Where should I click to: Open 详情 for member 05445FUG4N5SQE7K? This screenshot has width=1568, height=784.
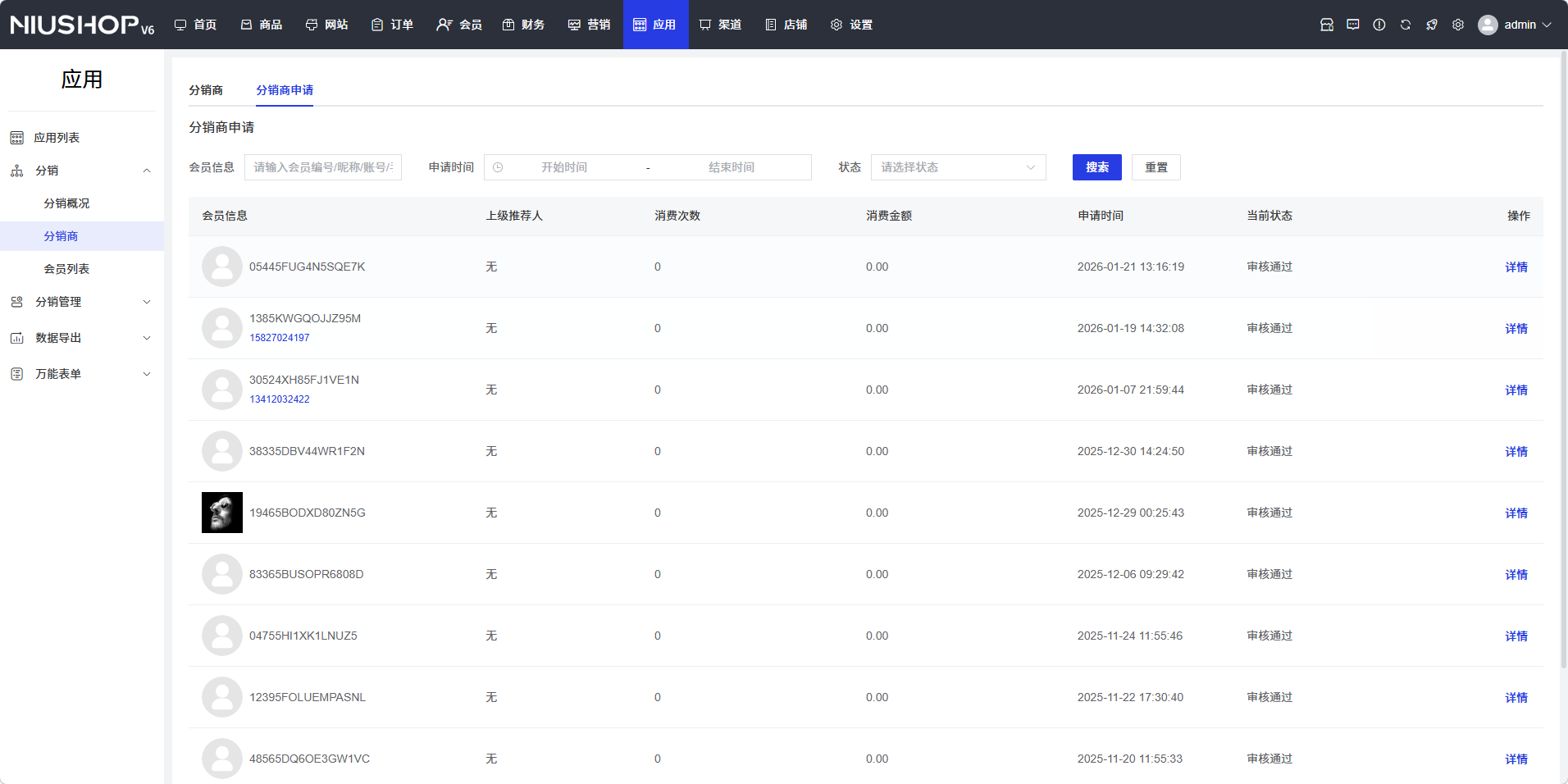[1516, 267]
